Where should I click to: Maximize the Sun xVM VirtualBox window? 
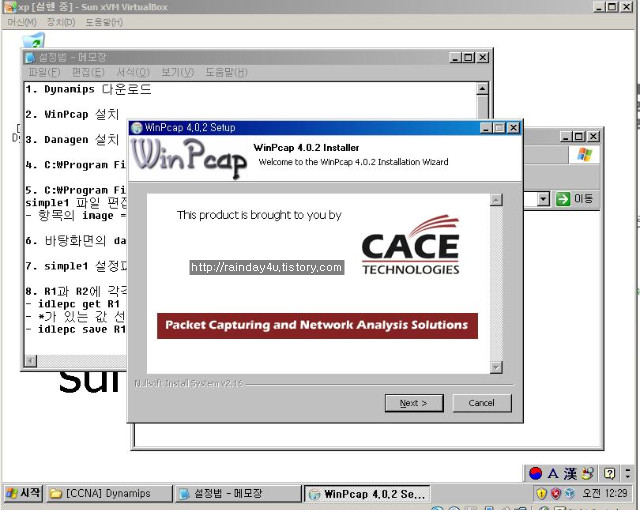(x=612, y=7)
